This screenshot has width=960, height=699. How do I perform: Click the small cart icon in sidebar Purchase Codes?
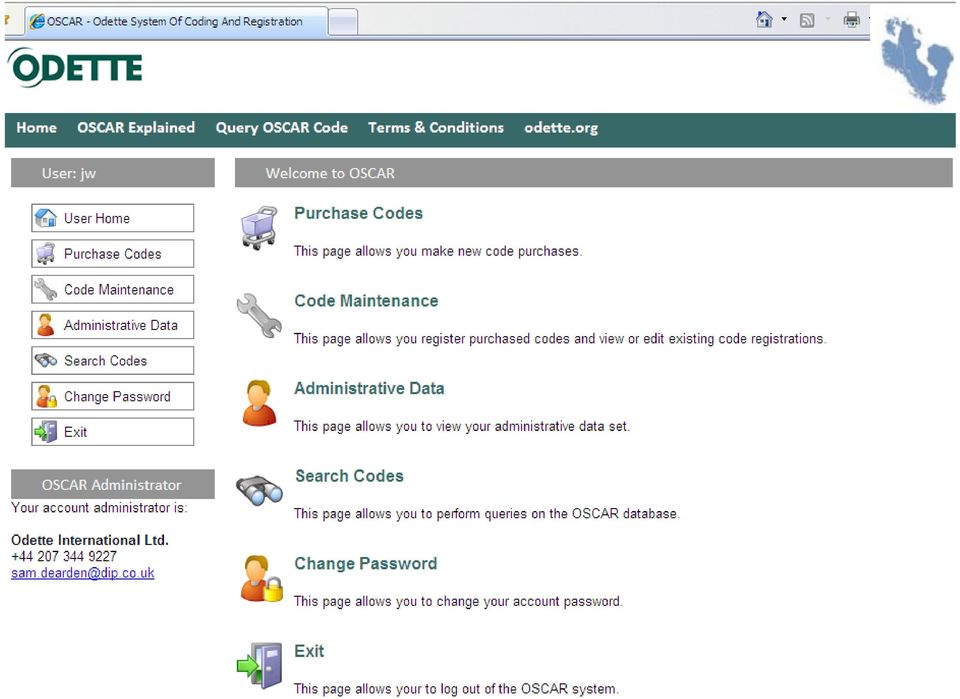coord(46,253)
